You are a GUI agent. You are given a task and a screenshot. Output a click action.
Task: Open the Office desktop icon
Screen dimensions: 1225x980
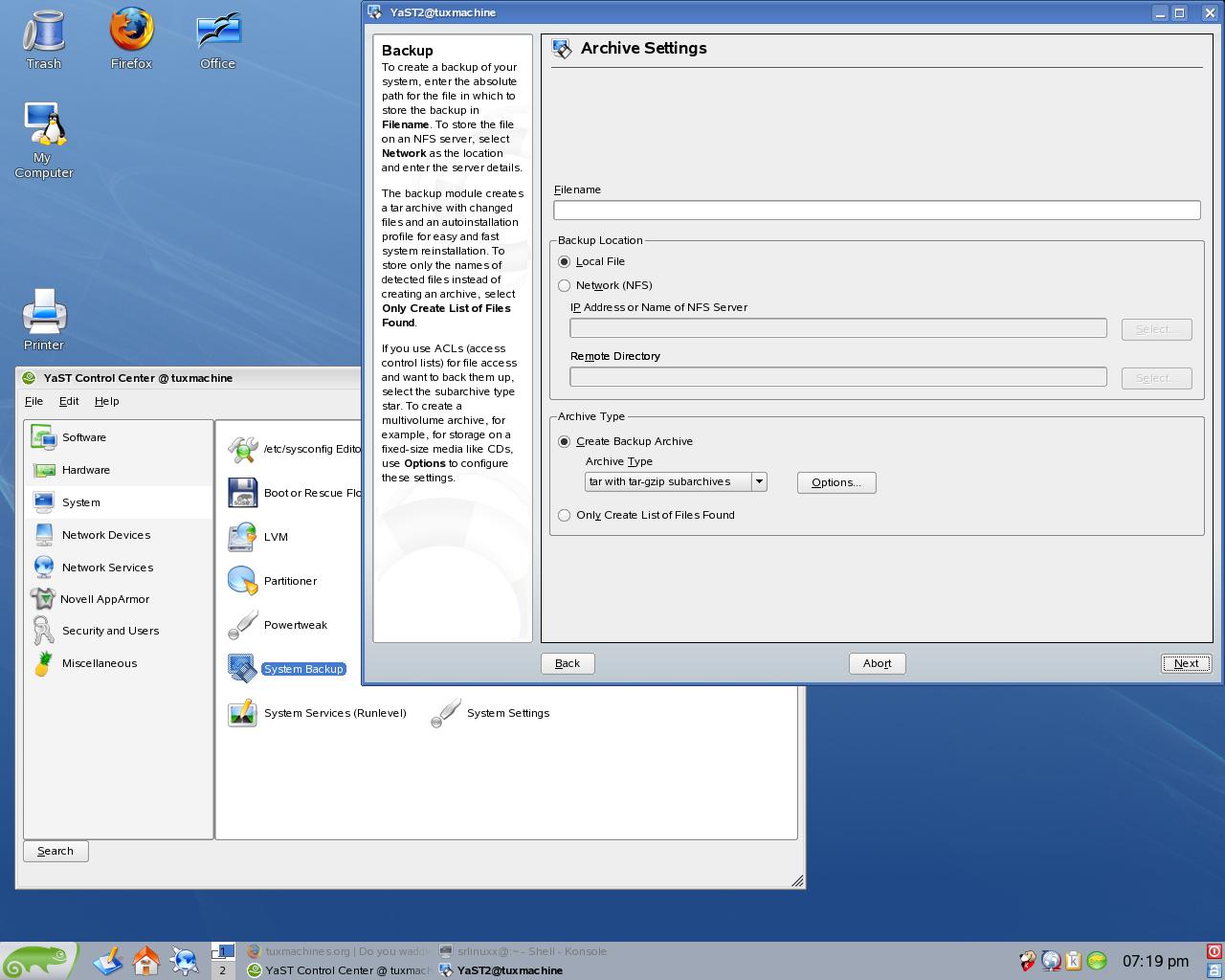pyautogui.click(x=217, y=40)
